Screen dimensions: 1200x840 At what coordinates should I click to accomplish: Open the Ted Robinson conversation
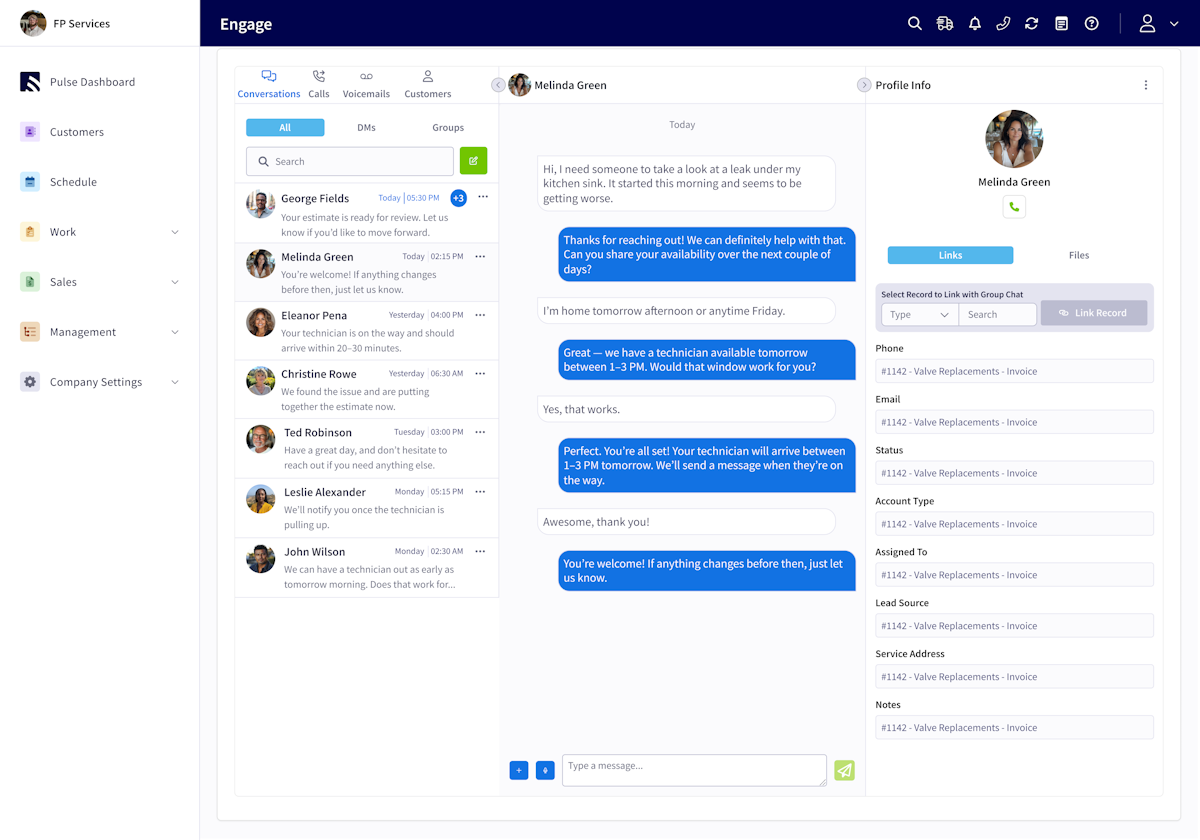click(366, 449)
